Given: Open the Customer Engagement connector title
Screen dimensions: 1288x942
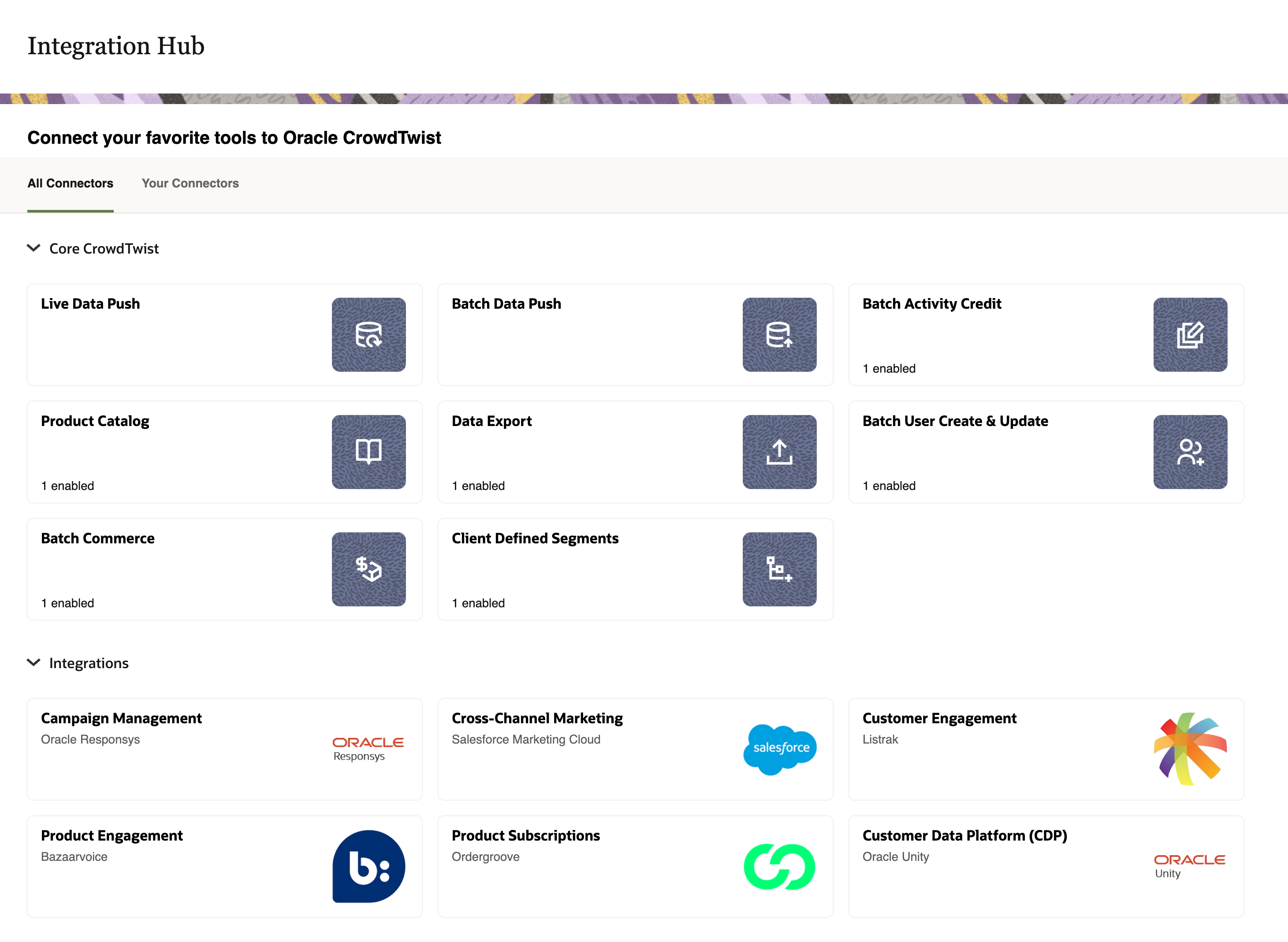Looking at the screenshot, I should tap(939, 718).
